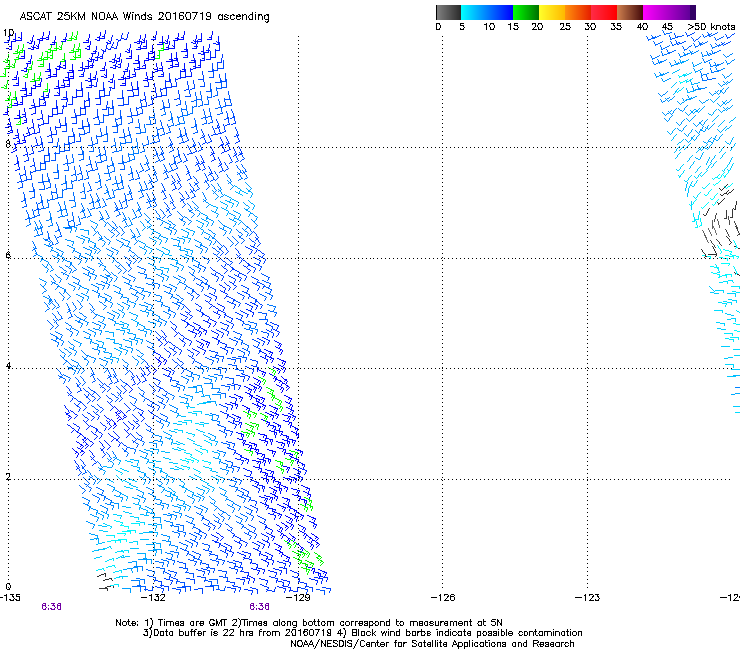740x650 pixels.
Task: Click the '>50 knots' legend label
Action: tap(711, 27)
